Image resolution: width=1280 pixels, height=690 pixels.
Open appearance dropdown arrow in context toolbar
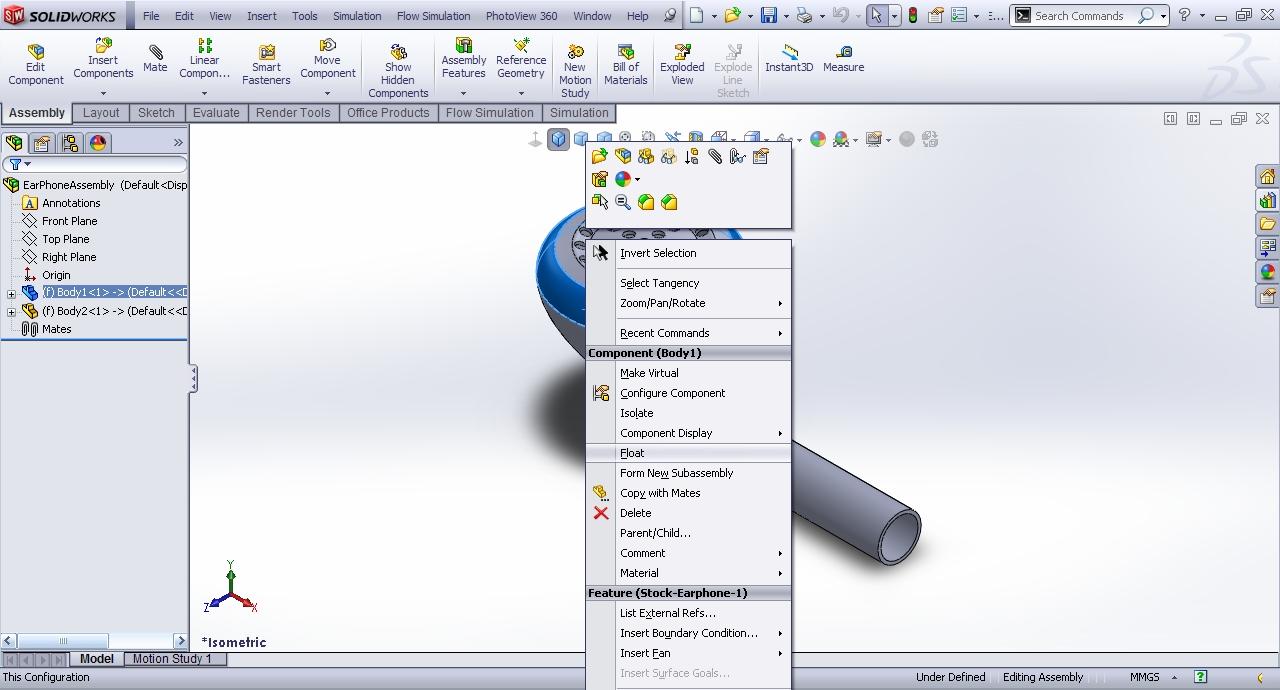click(638, 180)
